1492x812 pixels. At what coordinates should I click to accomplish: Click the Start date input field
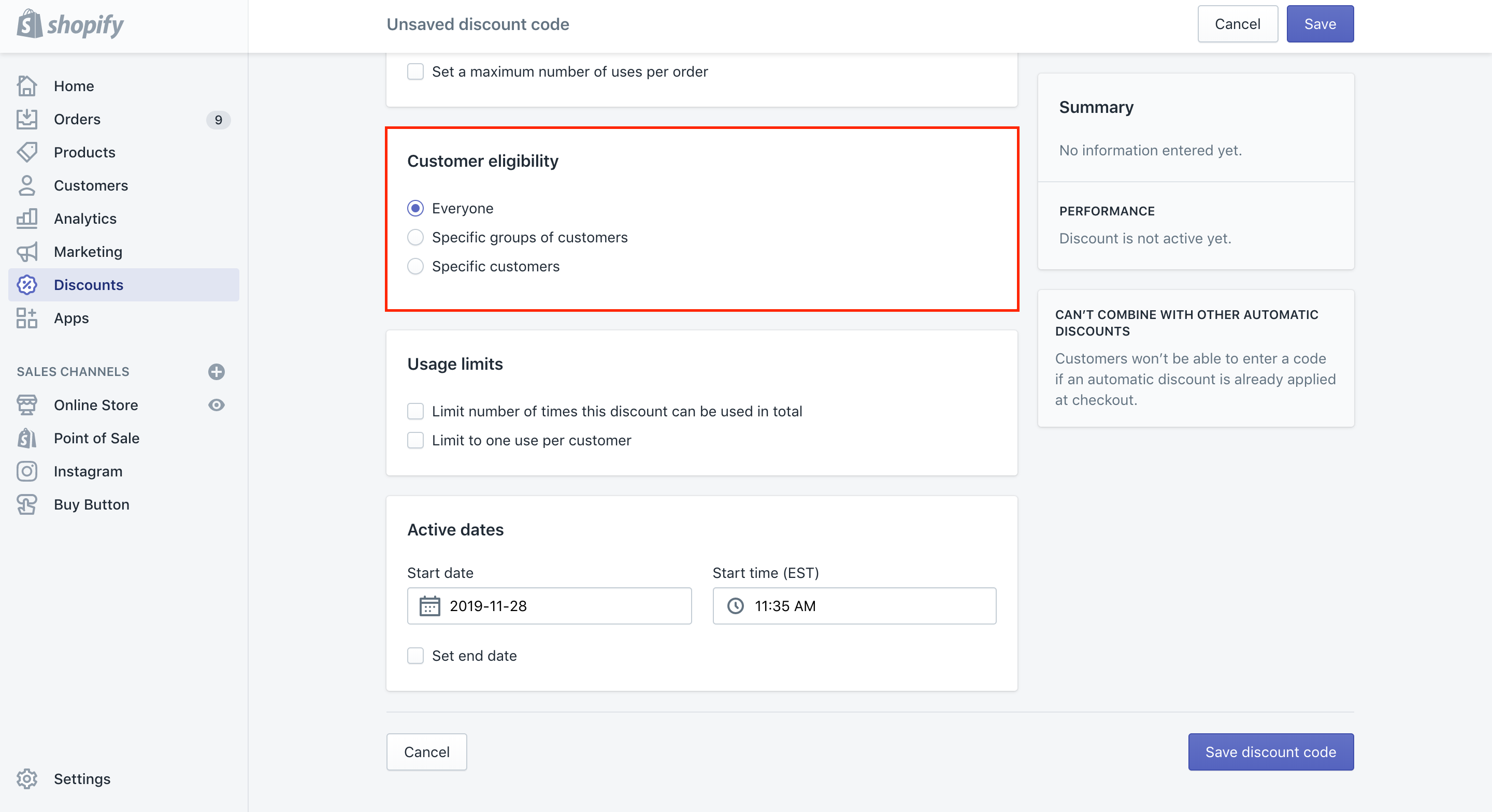tap(550, 605)
